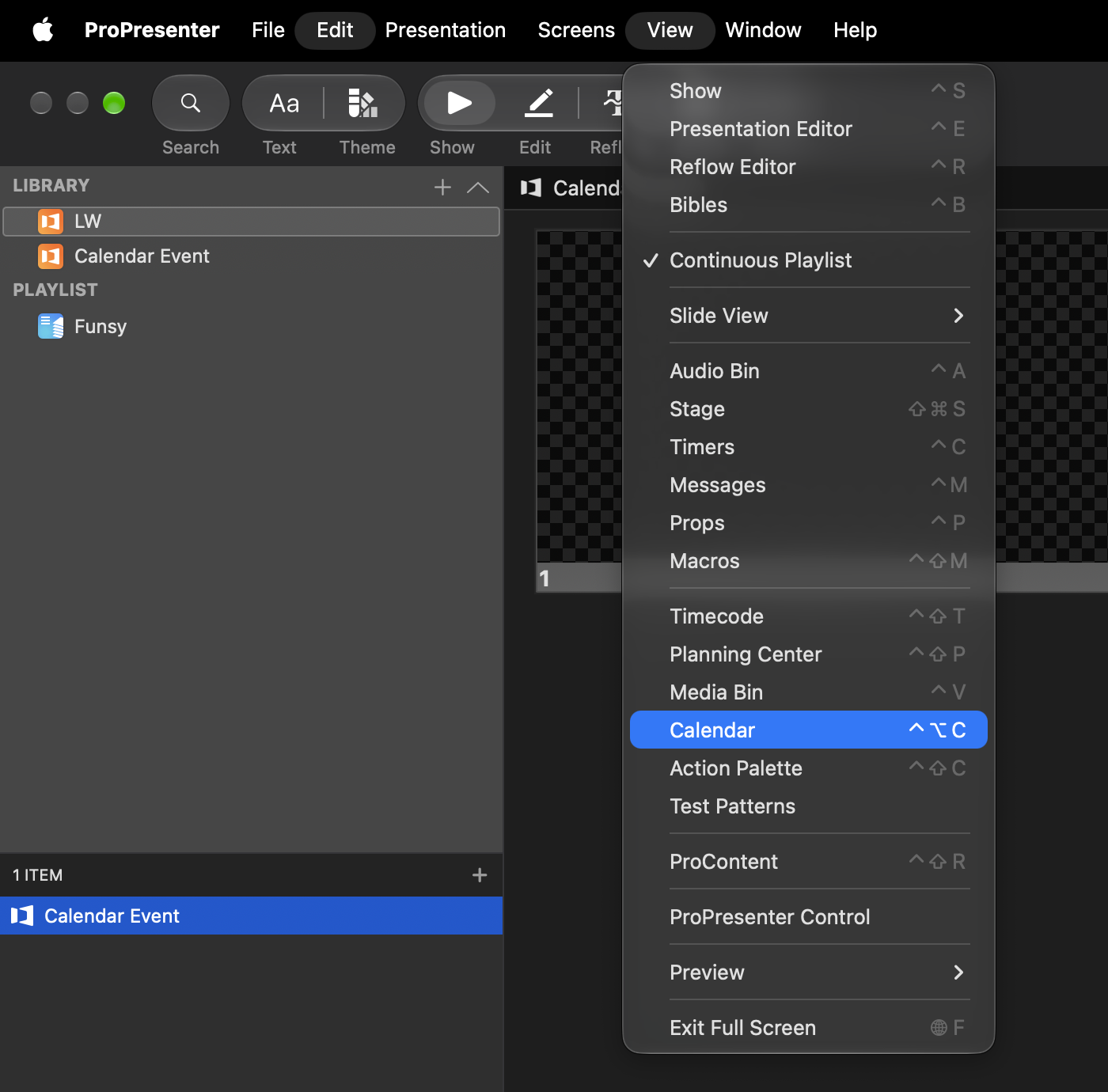Choose Timecode menu item
Viewport: 1108px width, 1092px height.
(809, 616)
